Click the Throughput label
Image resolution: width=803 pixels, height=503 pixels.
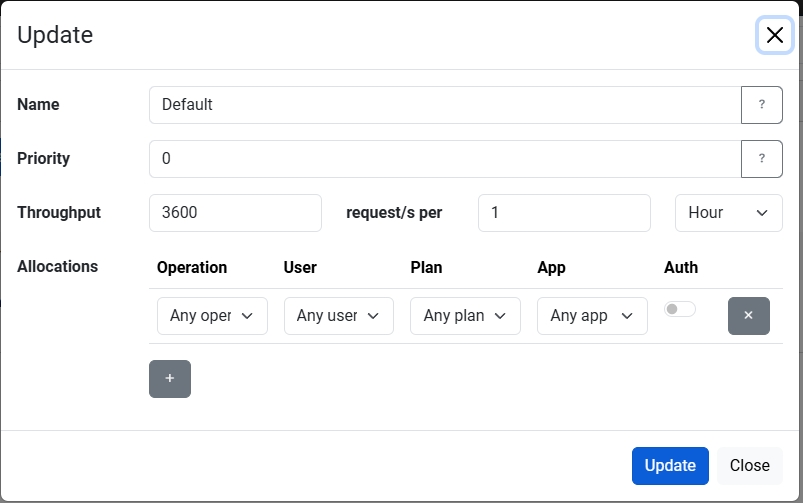(59, 213)
